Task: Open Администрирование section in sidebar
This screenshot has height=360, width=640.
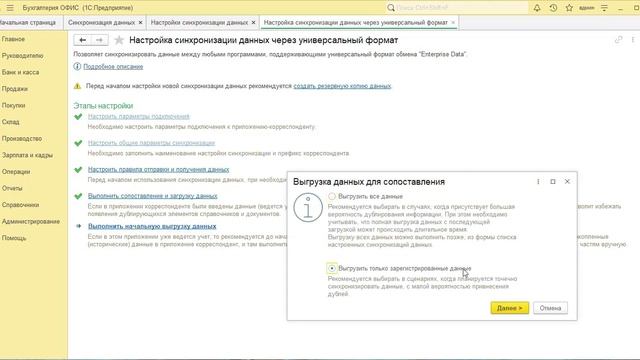Action: pyautogui.click(x=31, y=222)
